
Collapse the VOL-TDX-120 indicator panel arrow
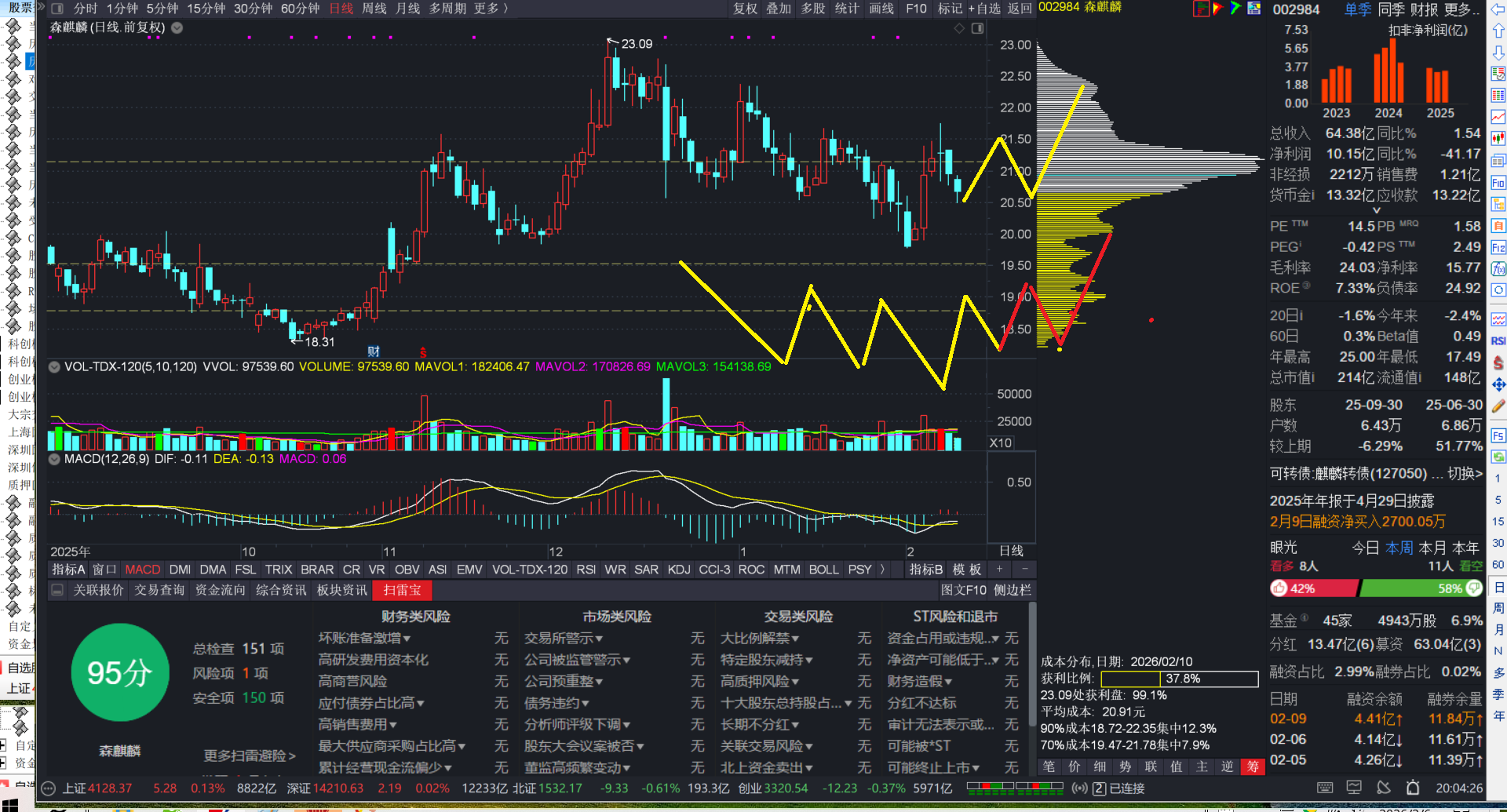point(54,366)
